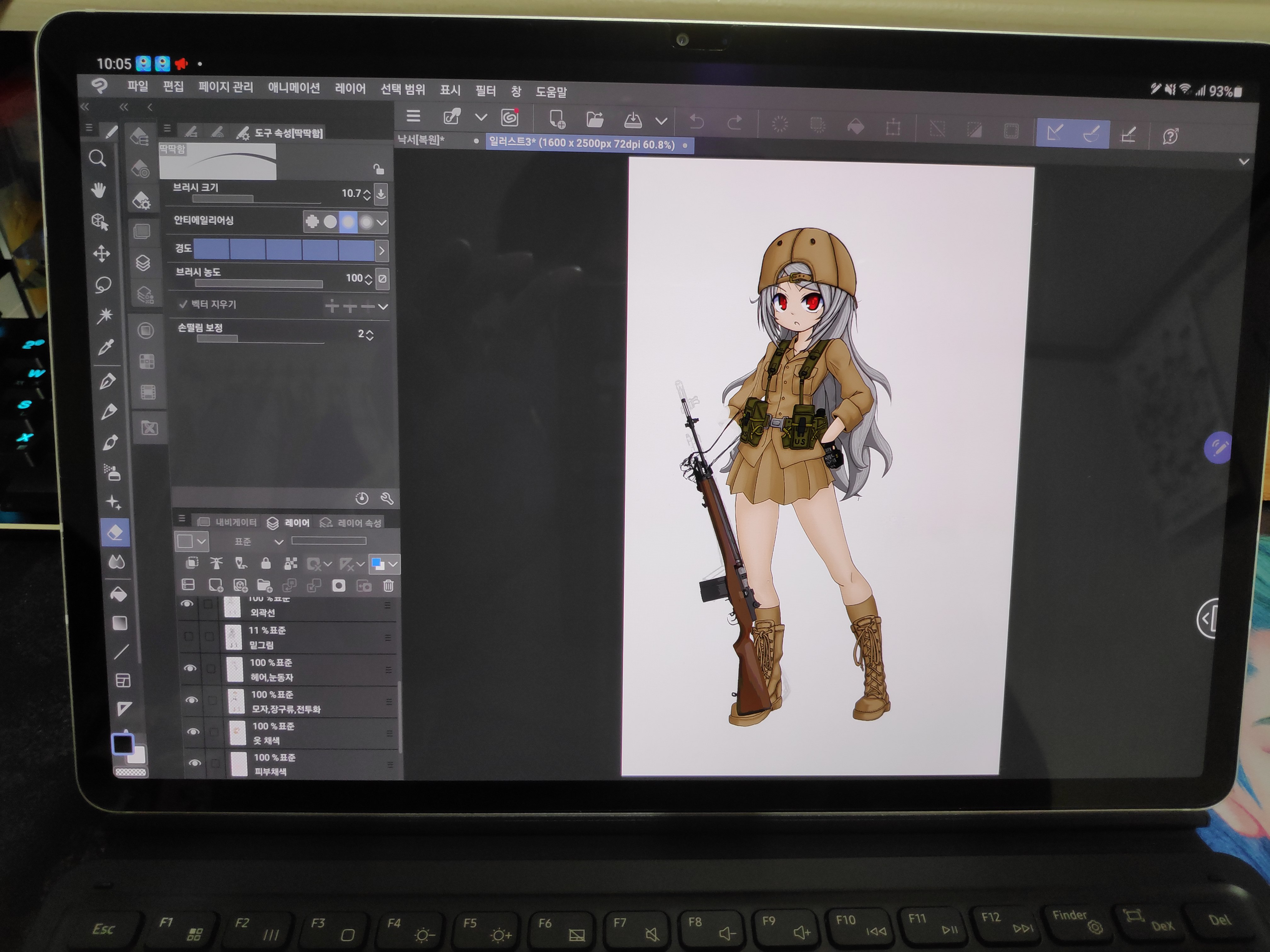Hide the 옷 채색 layer
The height and width of the screenshot is (952, 1270).
(193, 732)
